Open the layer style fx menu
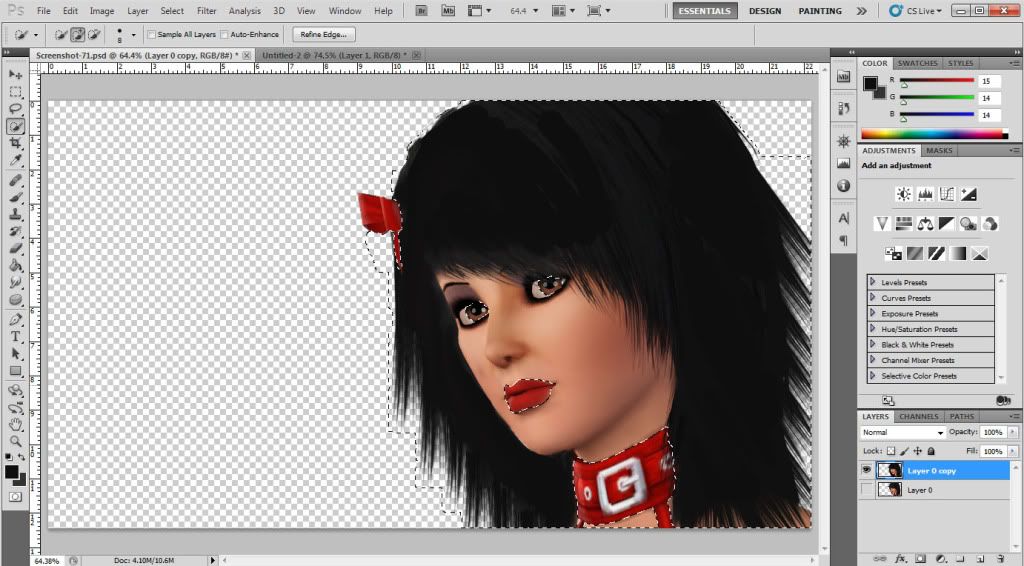Screen dimensions: 1024x566 point(901,559)
